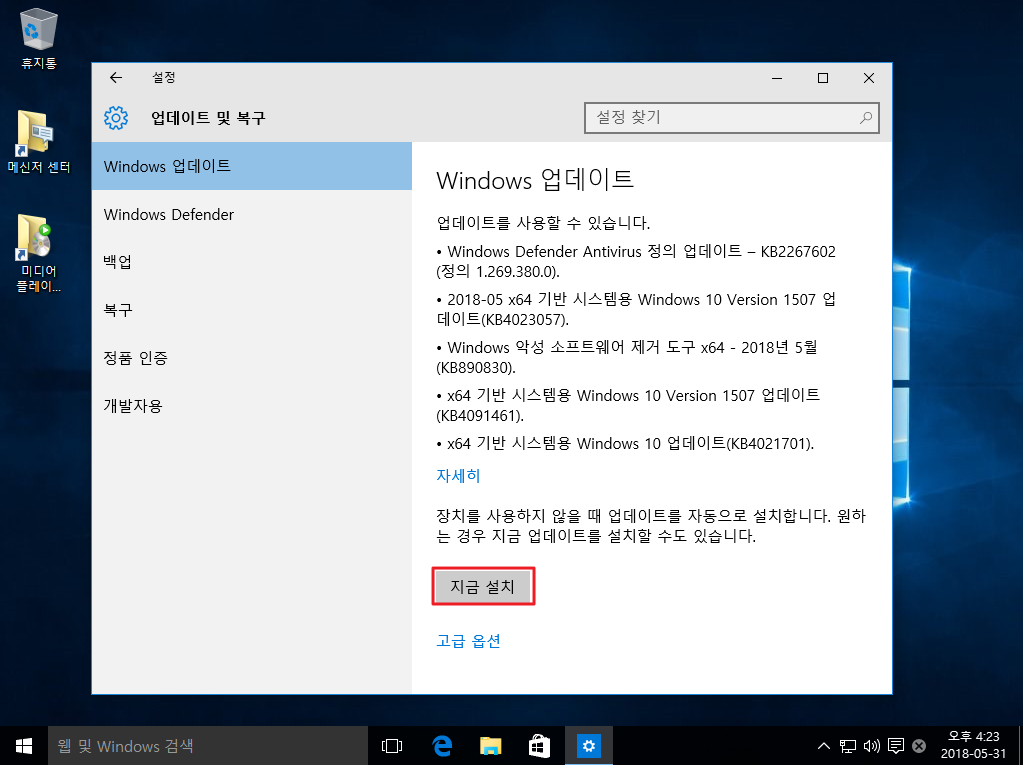Image resolution: width=1023 pixels, height=765 pixels.
Task: Open the Windows Start menu
Action: click(23, 745)
